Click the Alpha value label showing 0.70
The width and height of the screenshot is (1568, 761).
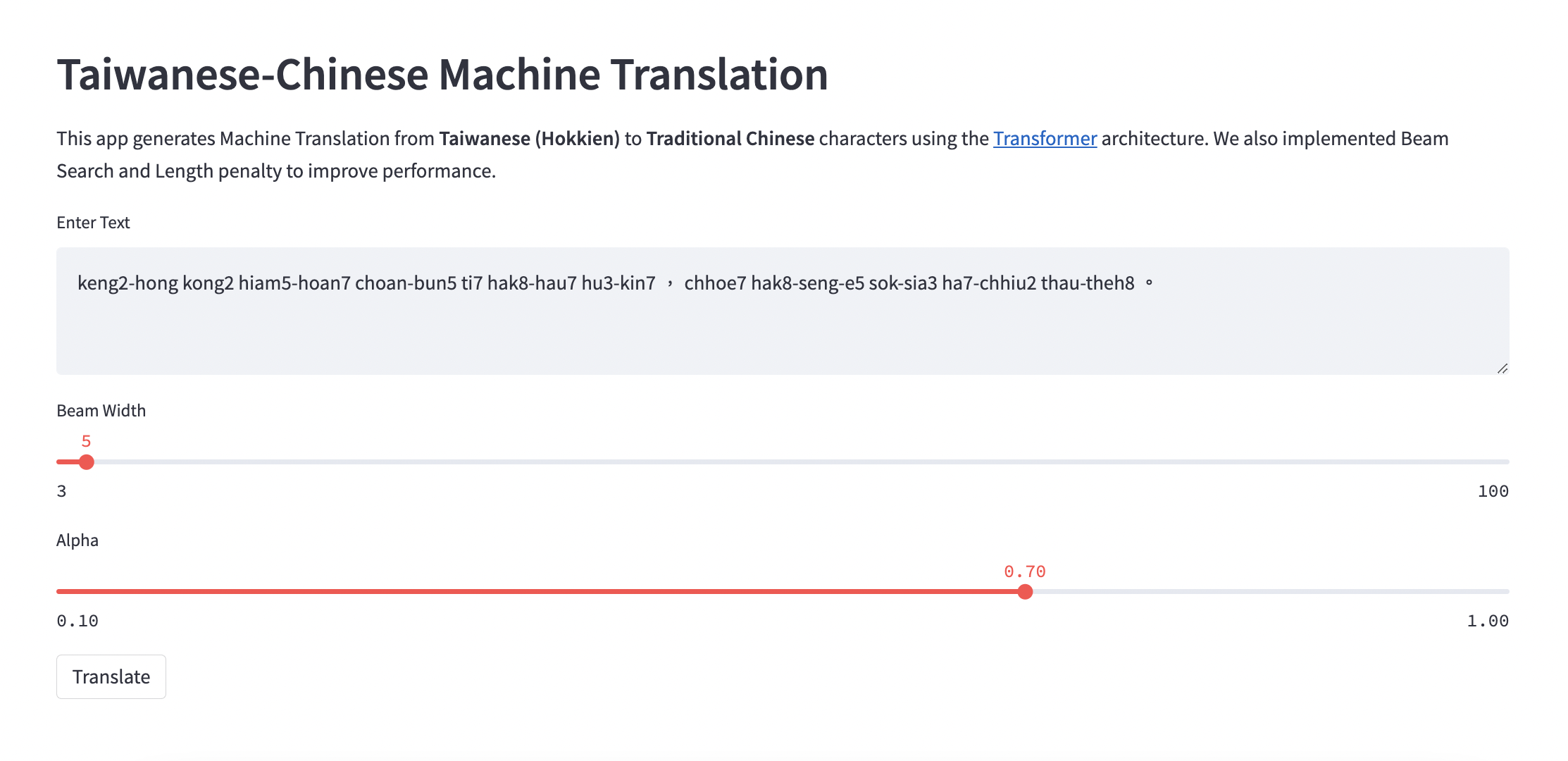[x=1026, y=571]
